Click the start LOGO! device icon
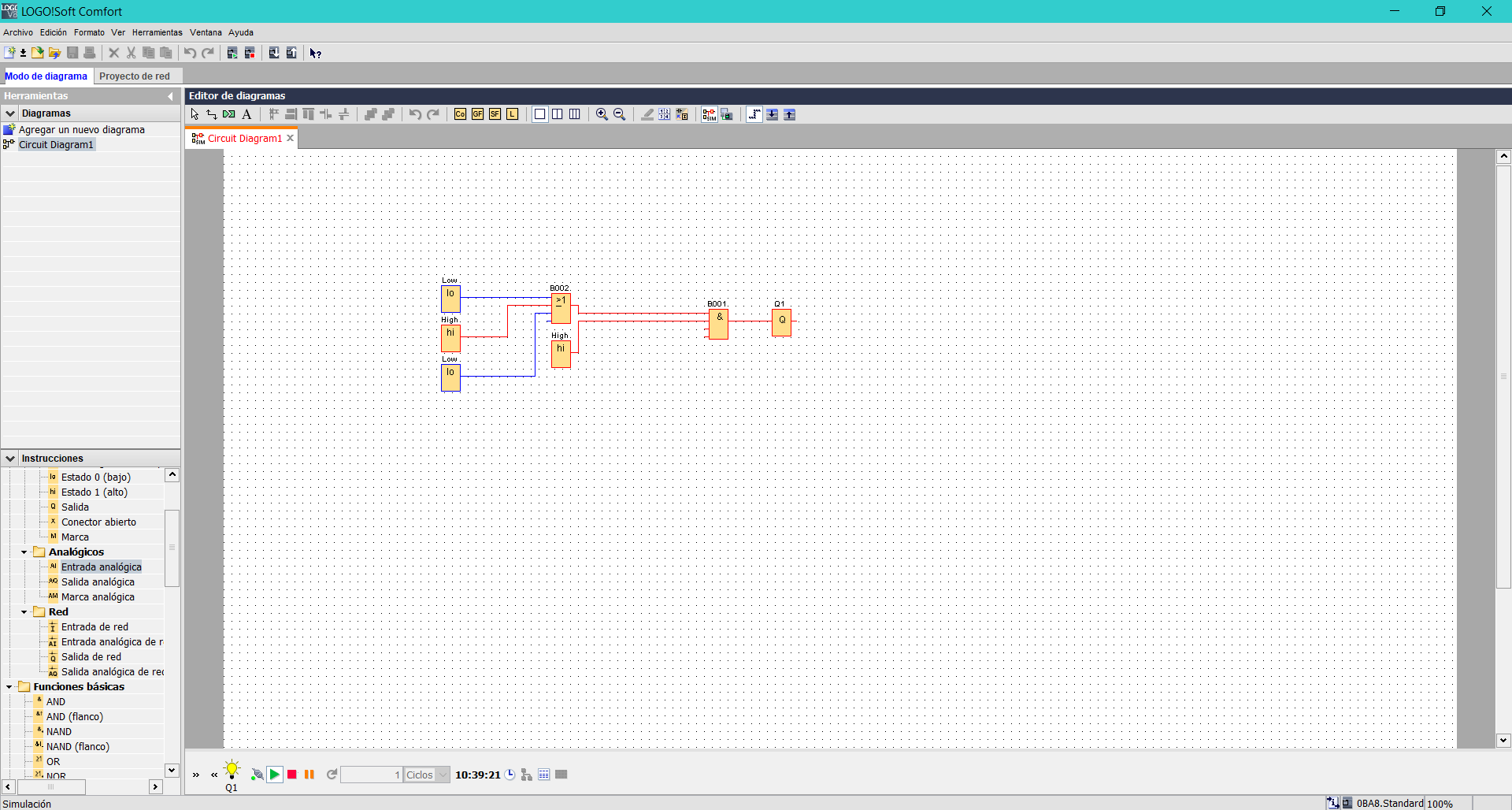The height and width of the screenshot is (810, 1512). (x=232, y=53)
